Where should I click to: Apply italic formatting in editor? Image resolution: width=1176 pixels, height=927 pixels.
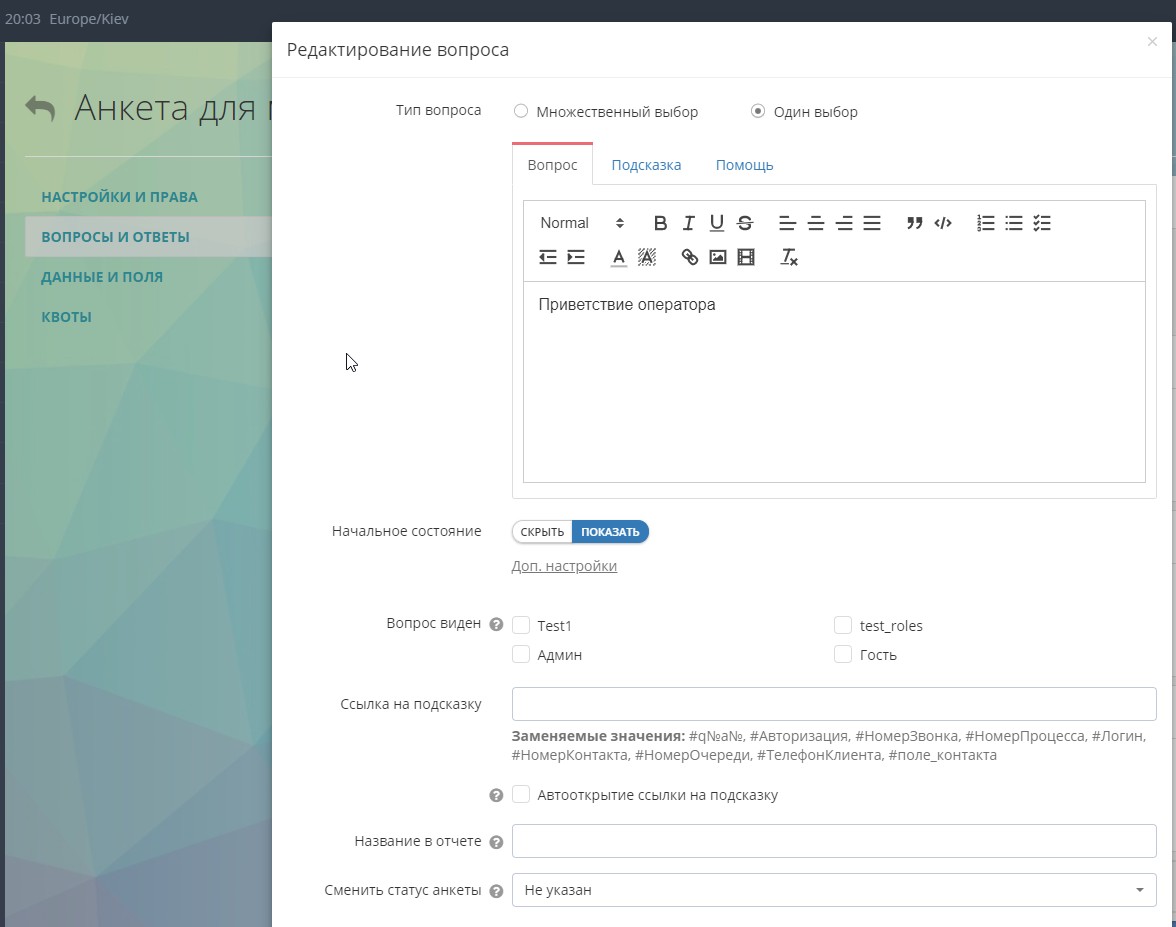(688, 223)
